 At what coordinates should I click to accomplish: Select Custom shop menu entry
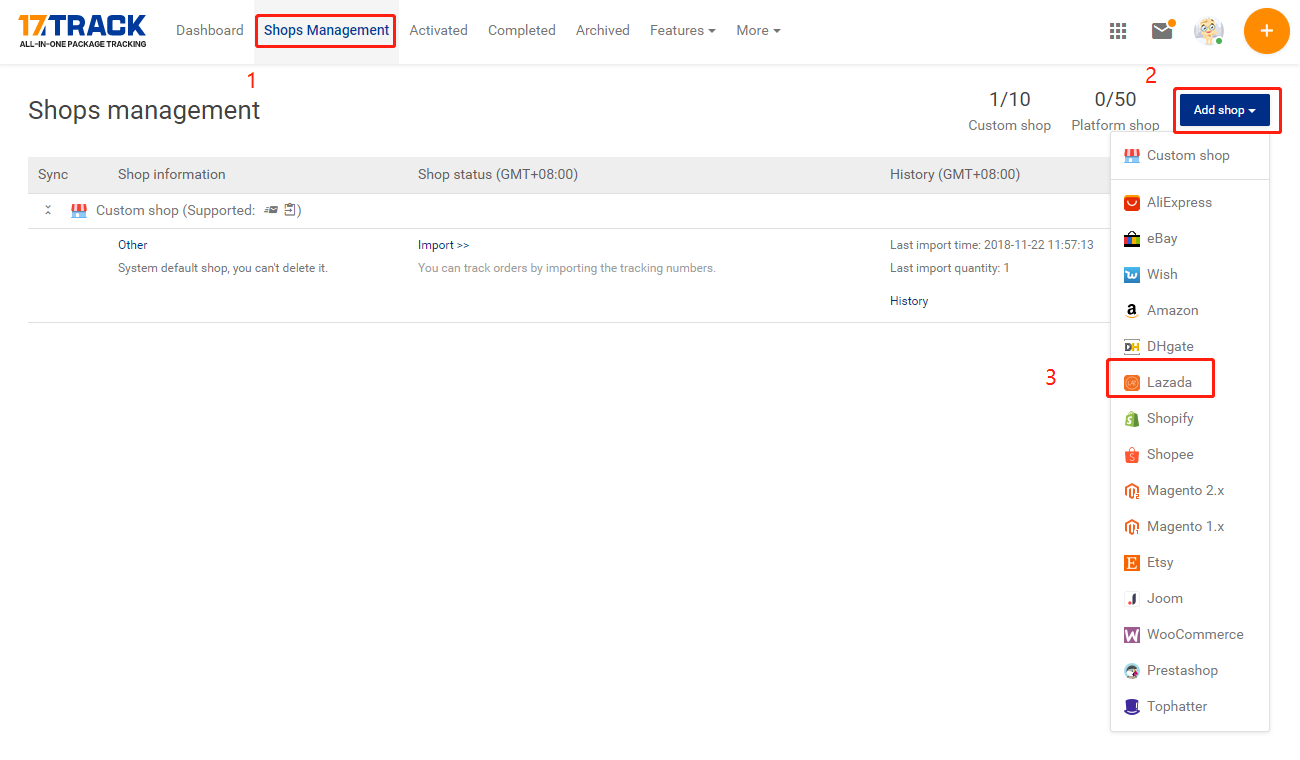[1187, 155]
